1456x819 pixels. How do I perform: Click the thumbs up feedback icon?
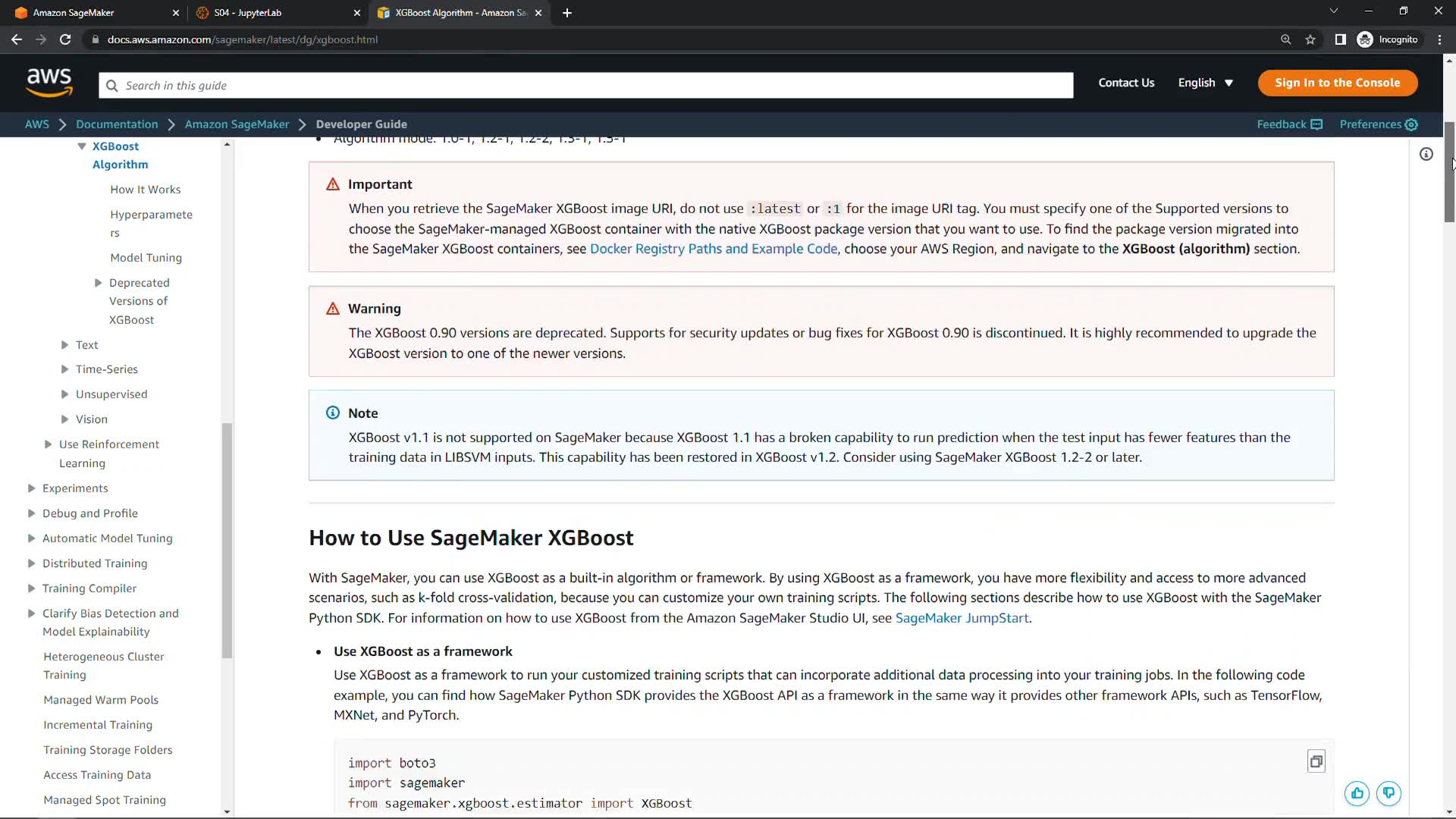1357,793
